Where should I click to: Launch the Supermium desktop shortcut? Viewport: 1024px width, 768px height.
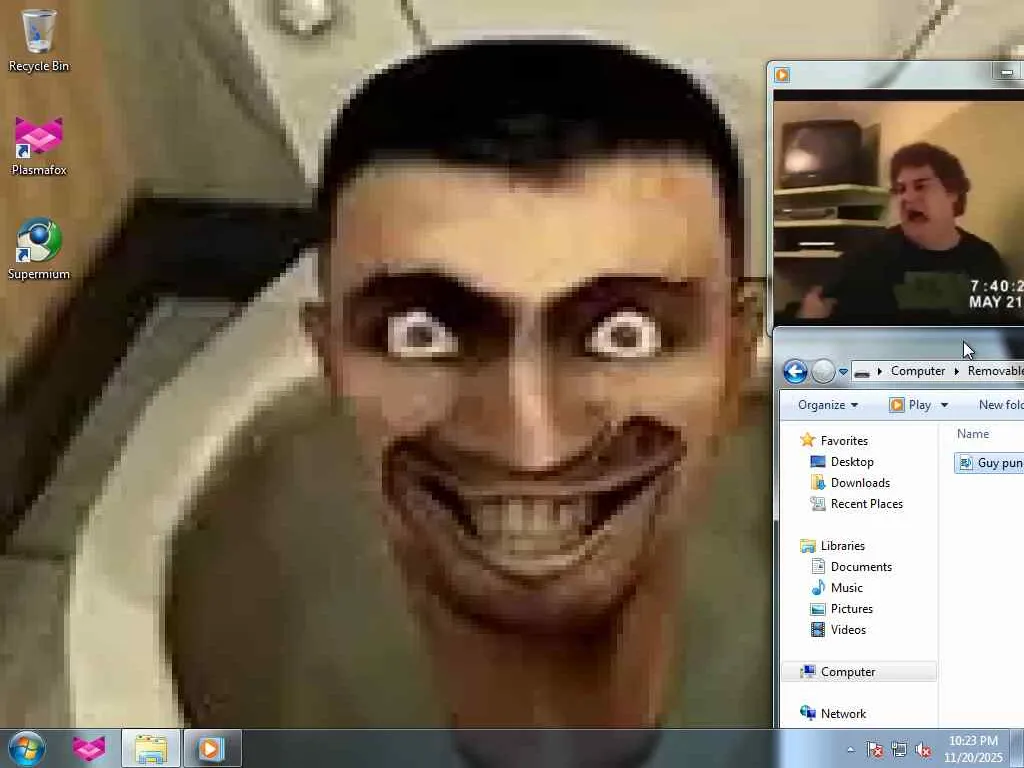39,249
